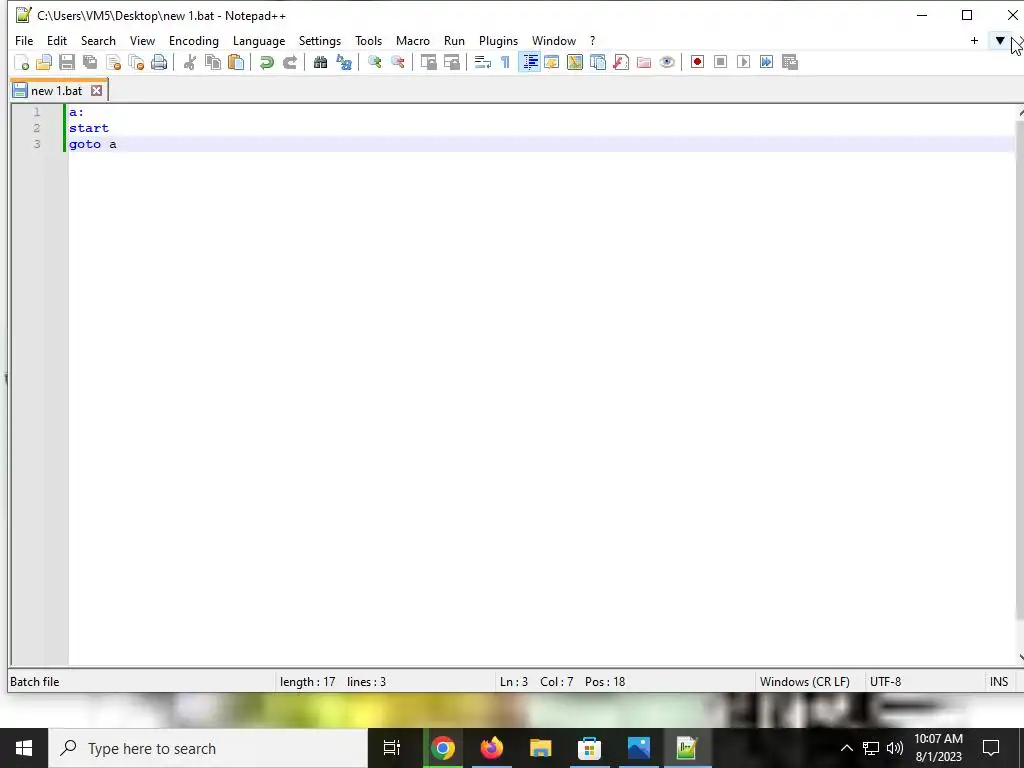Close the new 1.bat tab

[x=97, y=91]
